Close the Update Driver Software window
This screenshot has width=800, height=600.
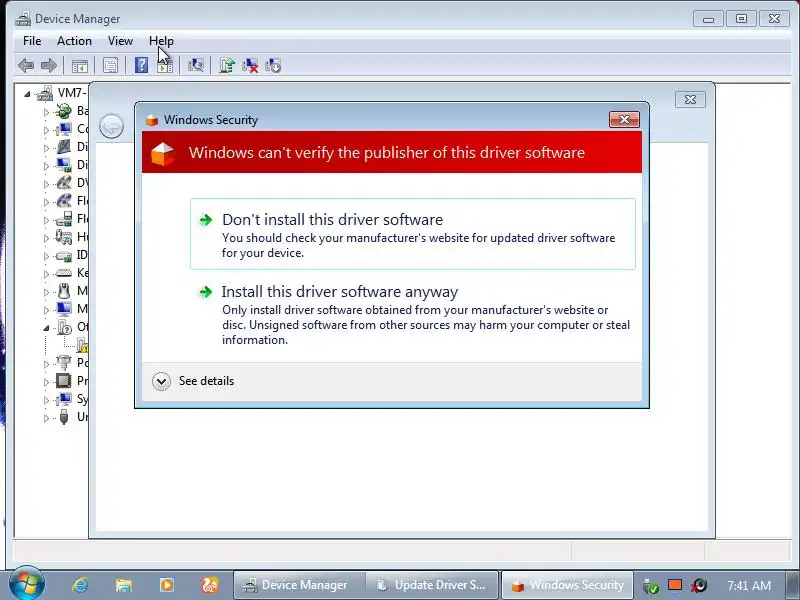pyautogui.click(x=690, y=99)
